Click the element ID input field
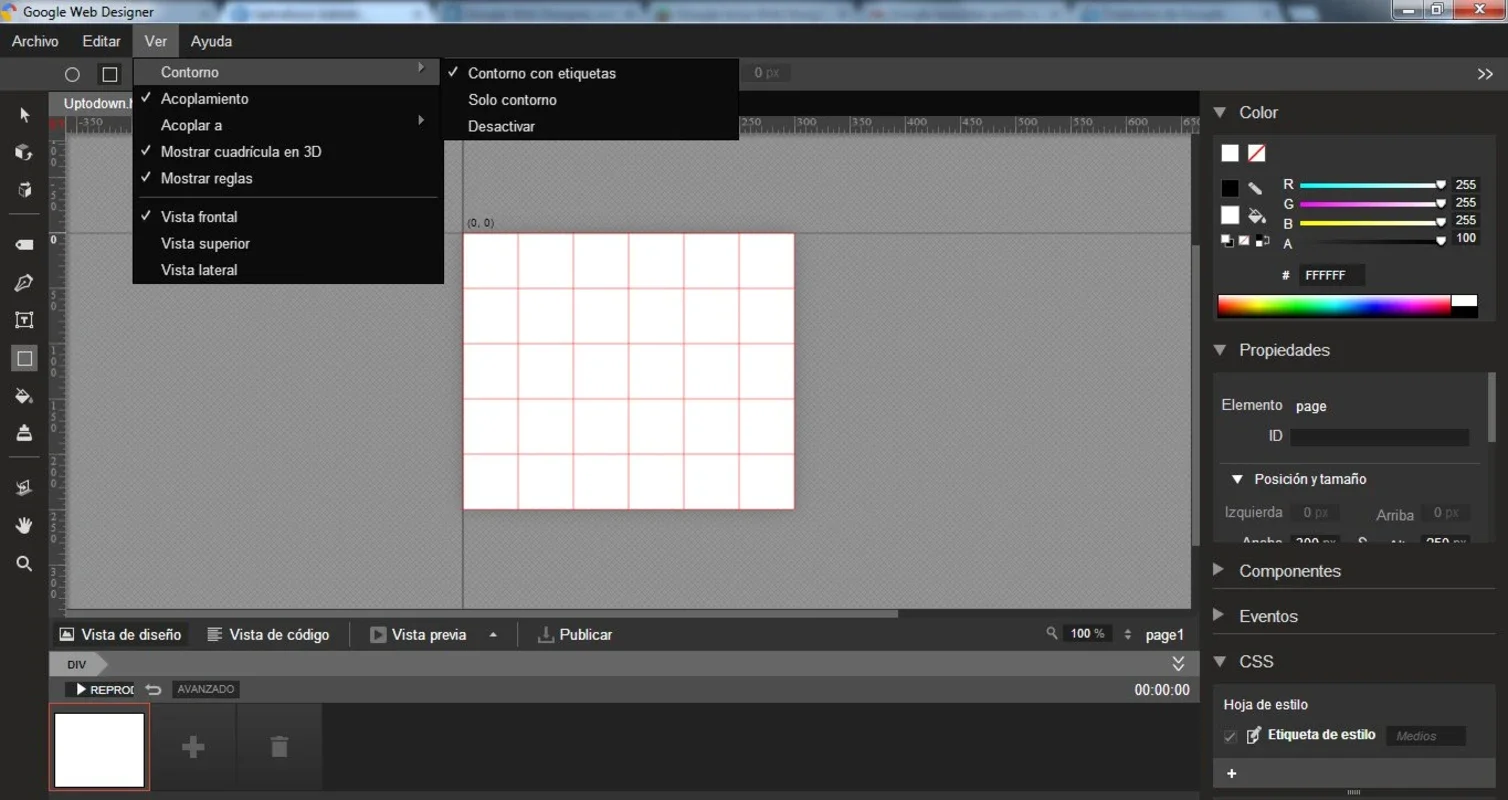 click(1379, 437)
